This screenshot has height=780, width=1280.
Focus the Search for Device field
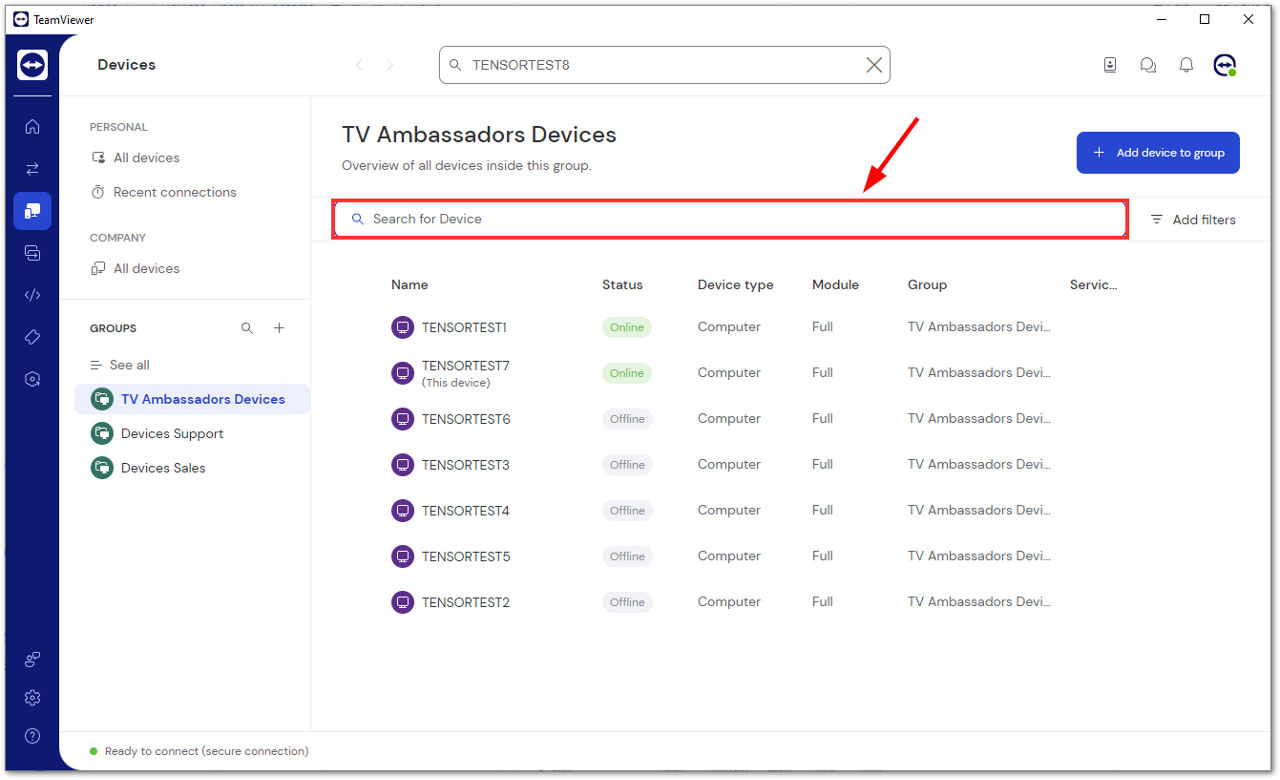730,219
